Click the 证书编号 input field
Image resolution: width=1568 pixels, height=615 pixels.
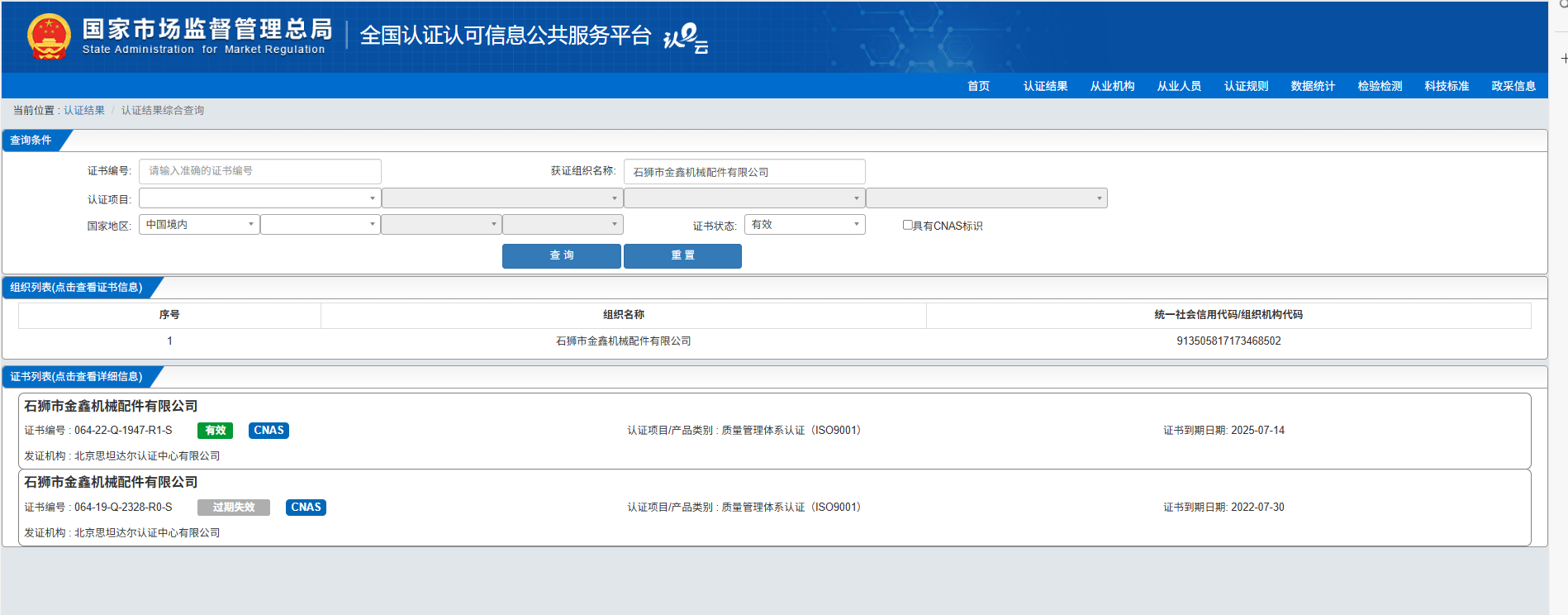point(260,171)
